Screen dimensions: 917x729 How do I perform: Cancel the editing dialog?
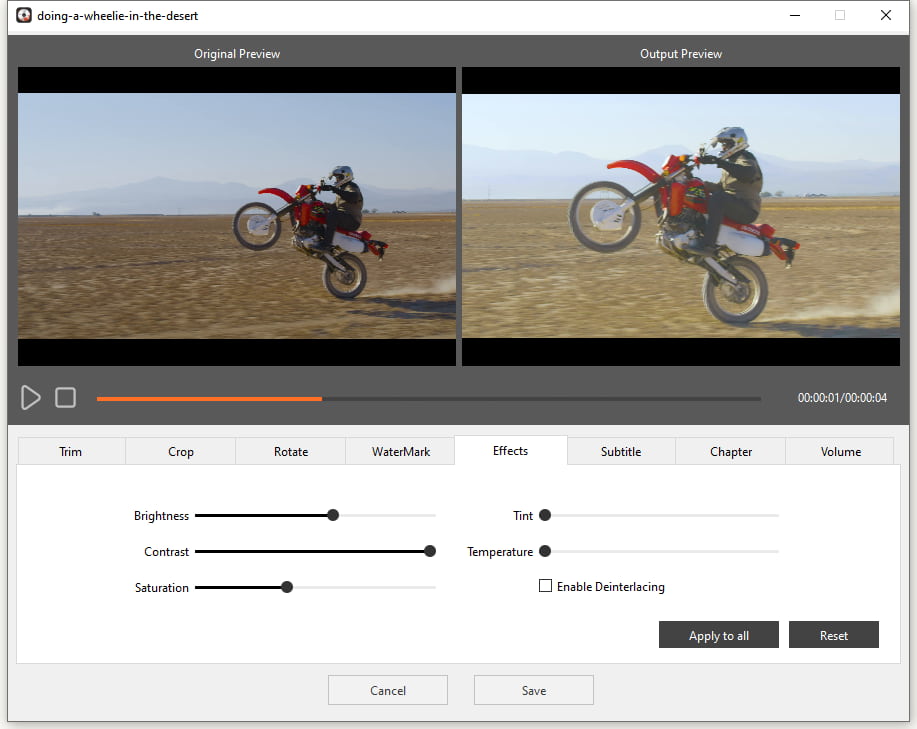click(x=388, y=690)
